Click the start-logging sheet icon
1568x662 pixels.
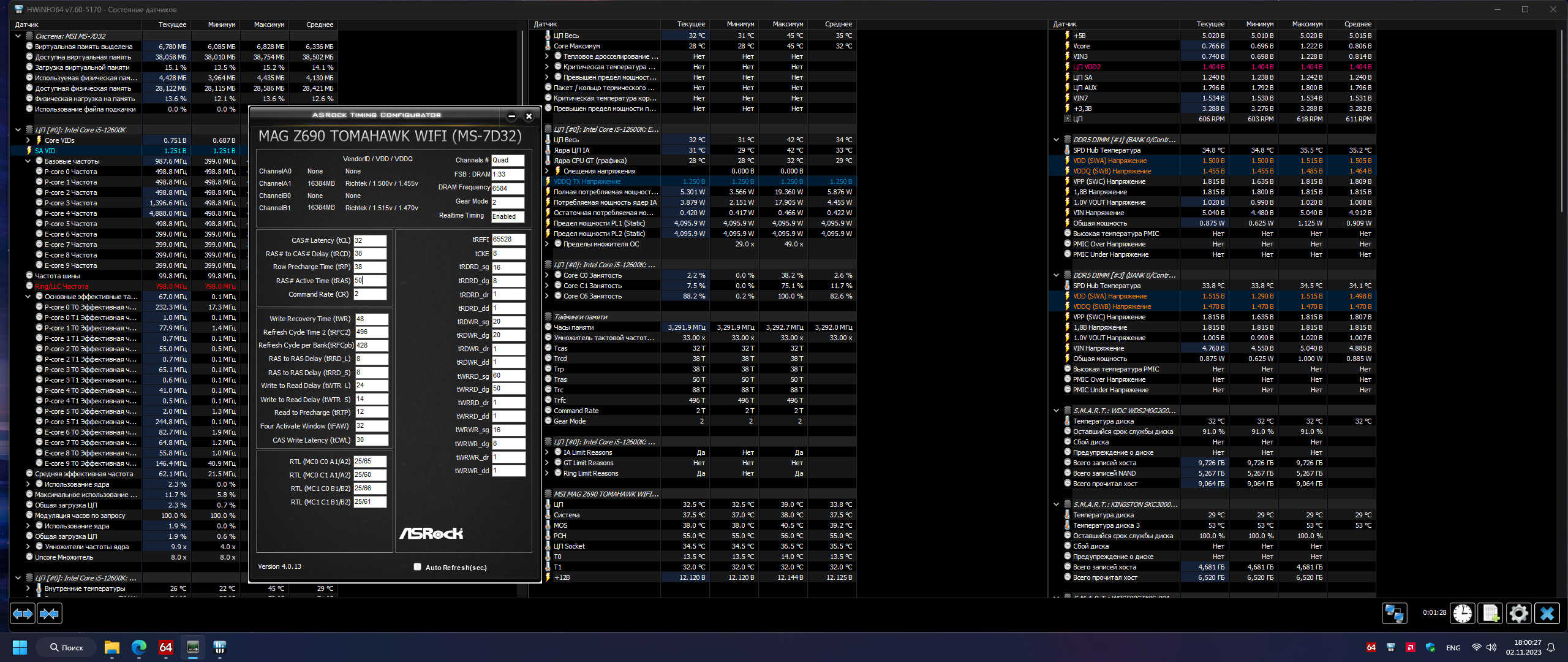tap(1491, 614)
